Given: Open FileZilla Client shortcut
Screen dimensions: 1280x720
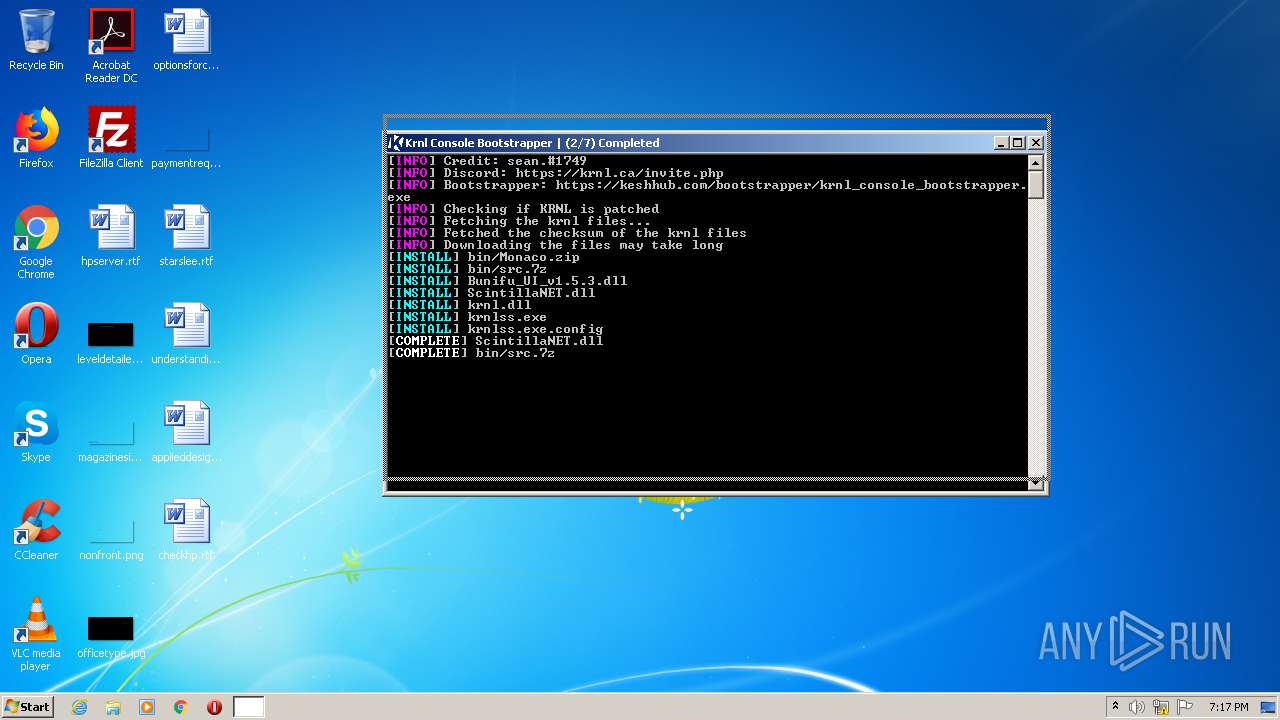Looking at the screenshot, I should [x=111, y=138].
